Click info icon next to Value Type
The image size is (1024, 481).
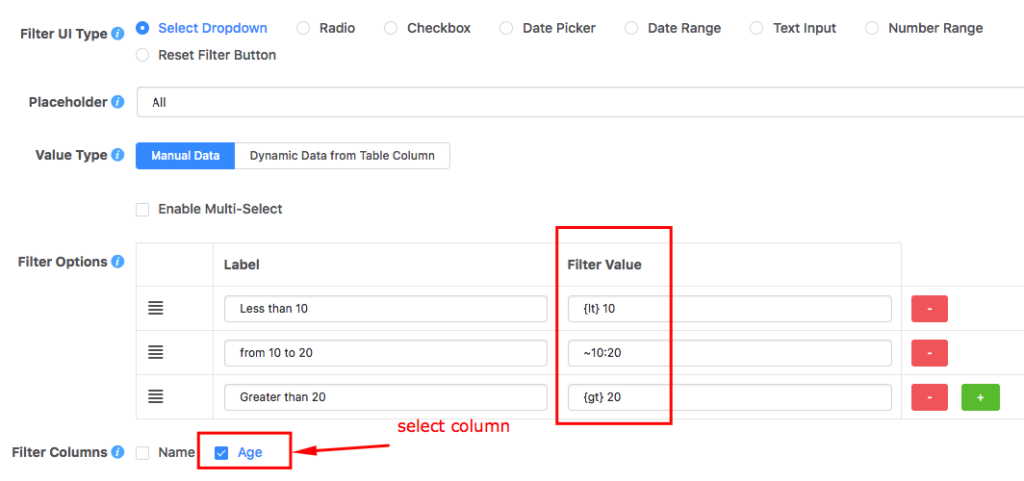[x=118, y=156]
